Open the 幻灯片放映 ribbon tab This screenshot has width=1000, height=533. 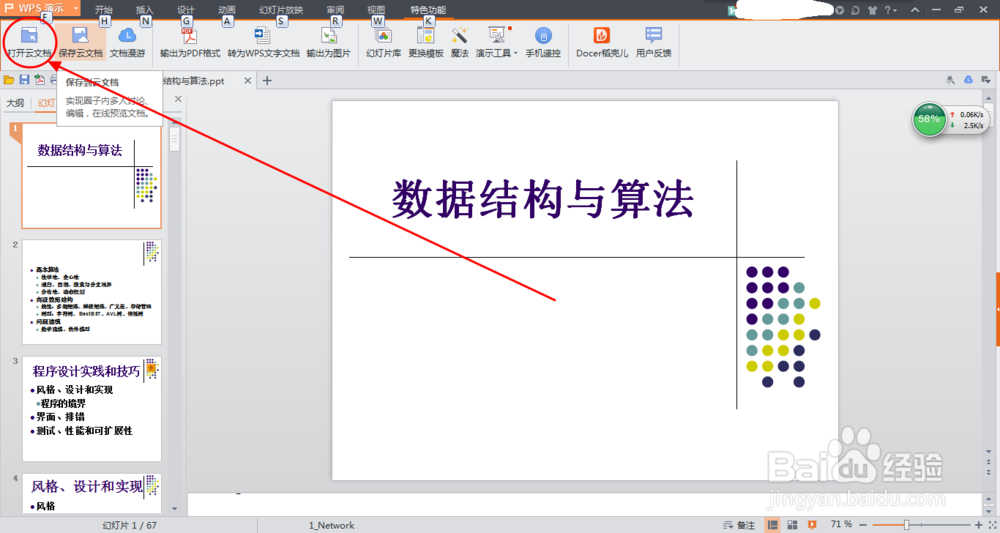tap(281, 10)
